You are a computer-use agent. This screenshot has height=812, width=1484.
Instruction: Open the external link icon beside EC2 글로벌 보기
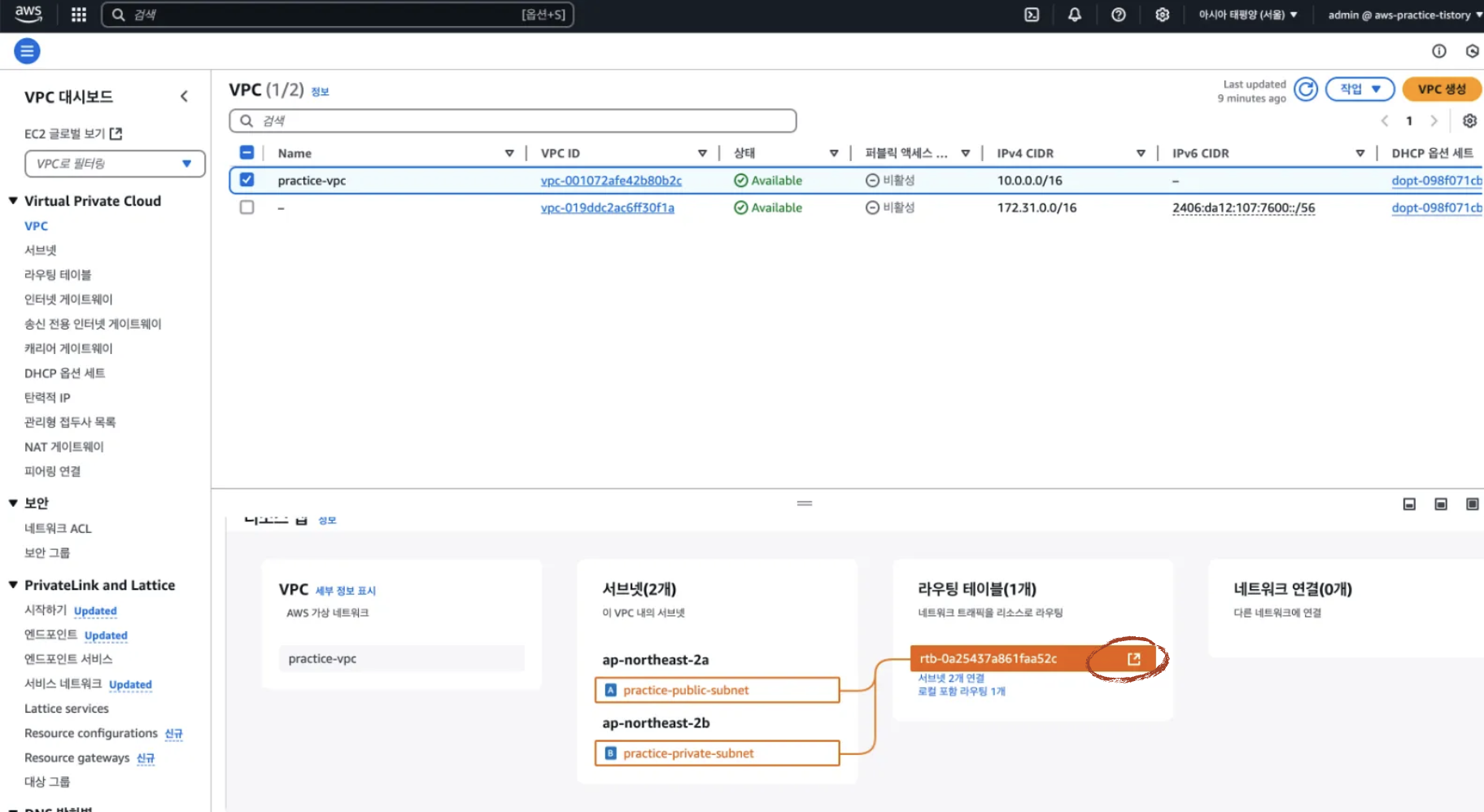(x=116, y=133)
